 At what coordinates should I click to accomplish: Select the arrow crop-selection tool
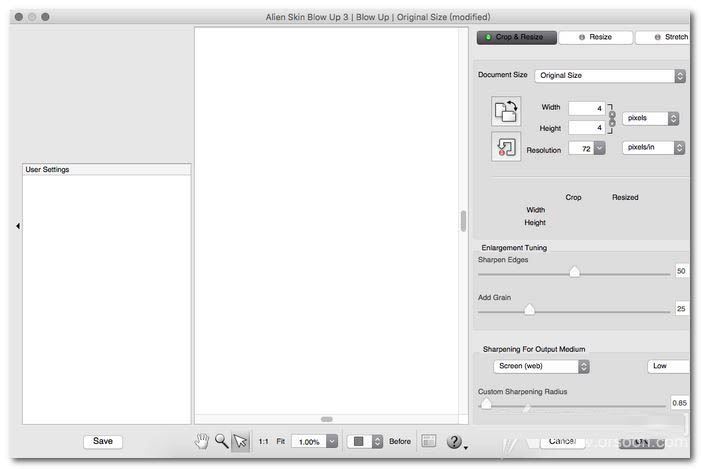[x=241, y=441]
